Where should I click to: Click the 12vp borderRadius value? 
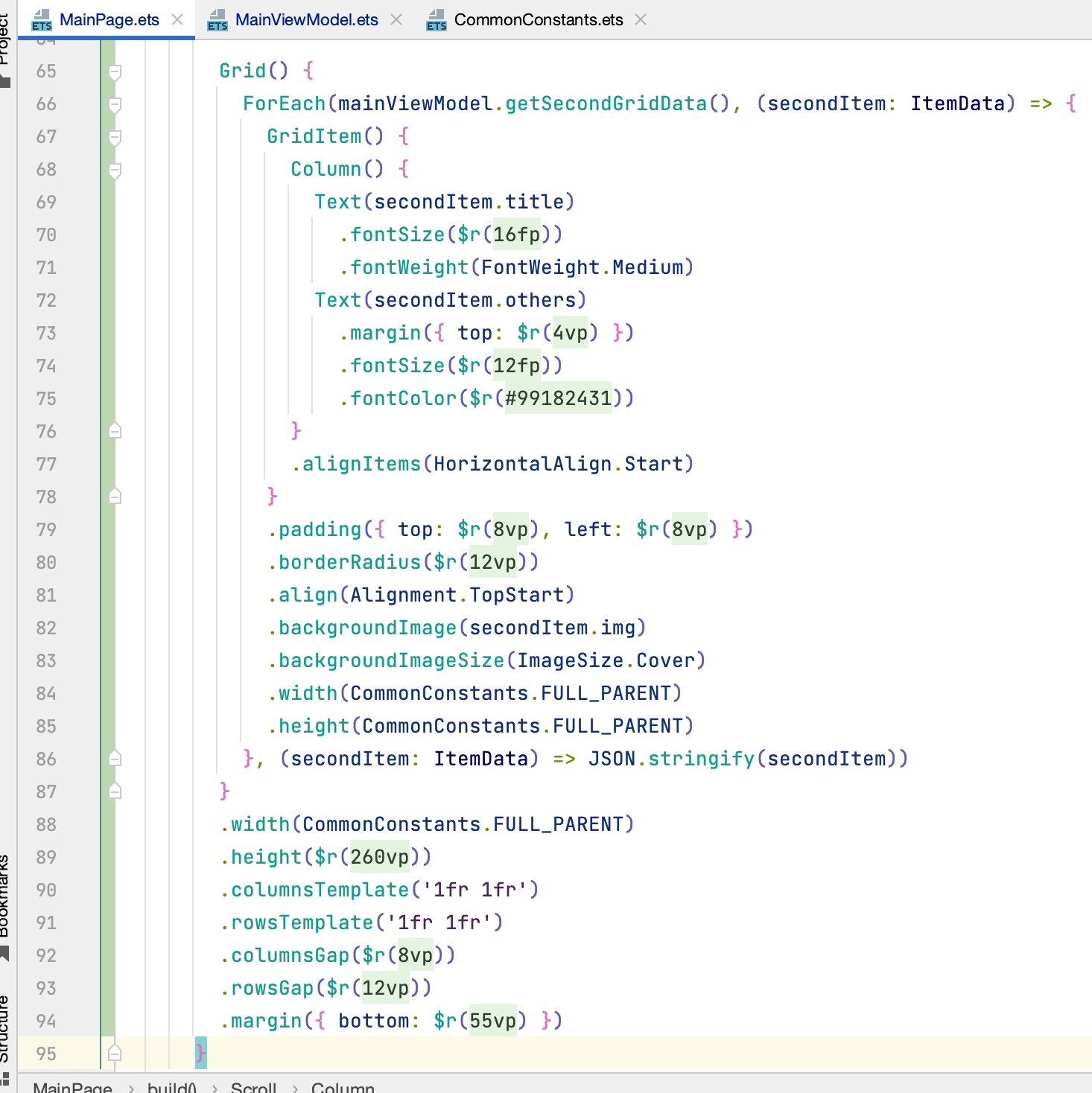(493, 562)
